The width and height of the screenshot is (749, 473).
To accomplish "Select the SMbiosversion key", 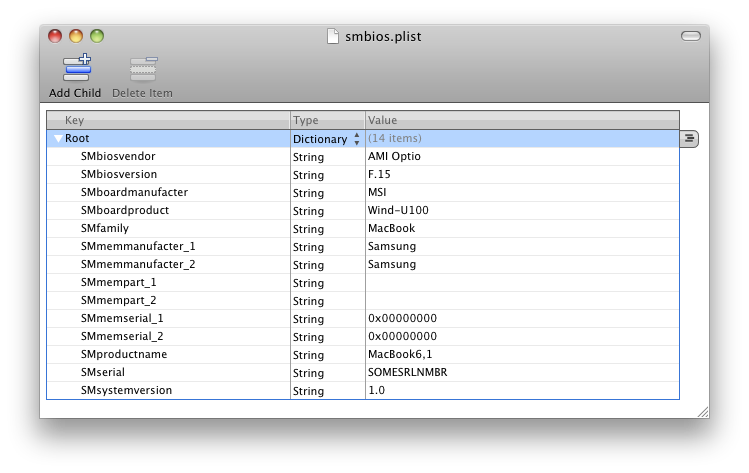I will 119,174.
